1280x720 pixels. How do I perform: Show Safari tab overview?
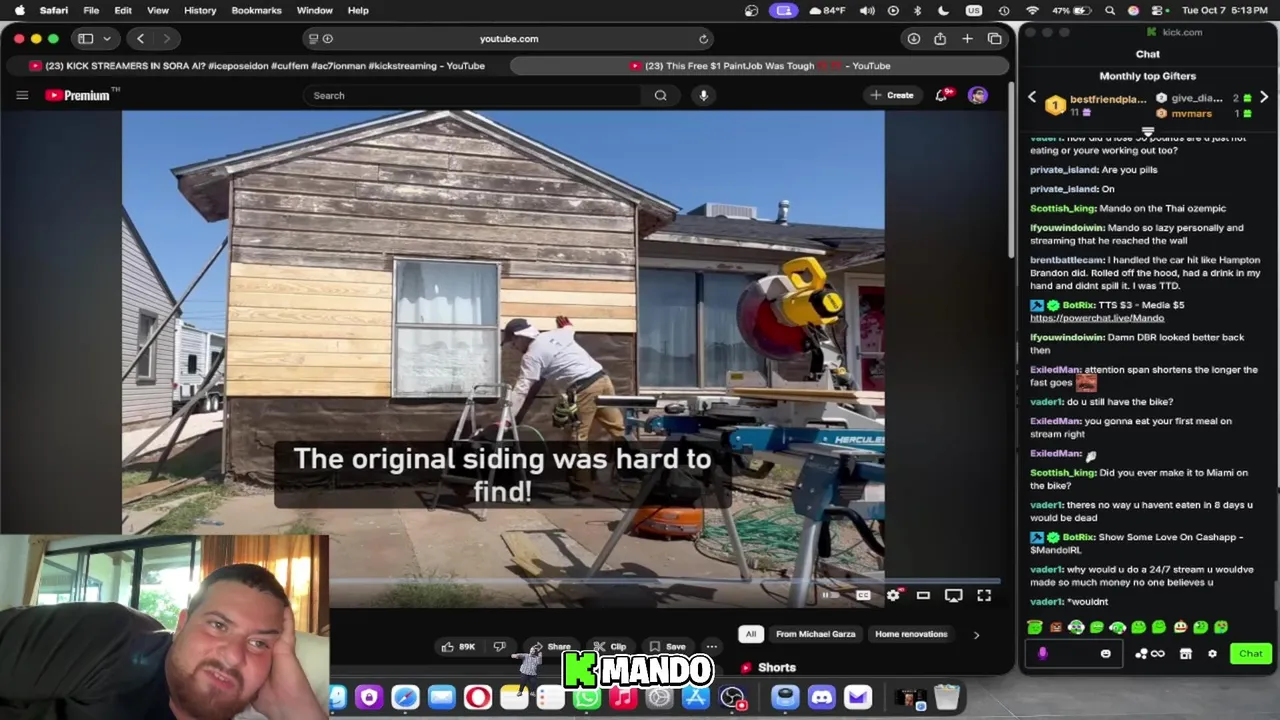point(995,38)
